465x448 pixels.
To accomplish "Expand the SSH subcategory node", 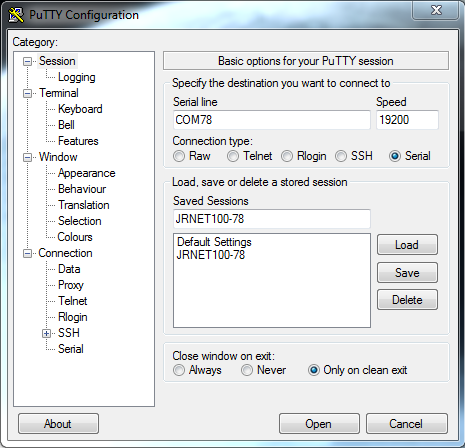I will pyautogui.click(x=46, y=333).
